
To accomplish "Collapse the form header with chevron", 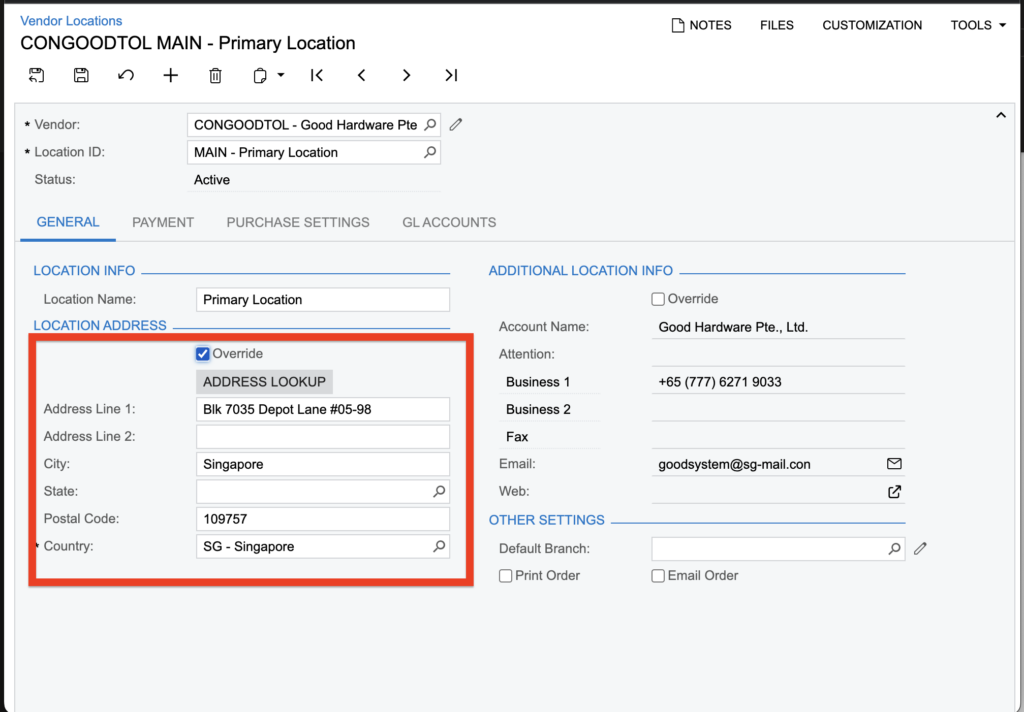I will click(x=1000, y=116).
